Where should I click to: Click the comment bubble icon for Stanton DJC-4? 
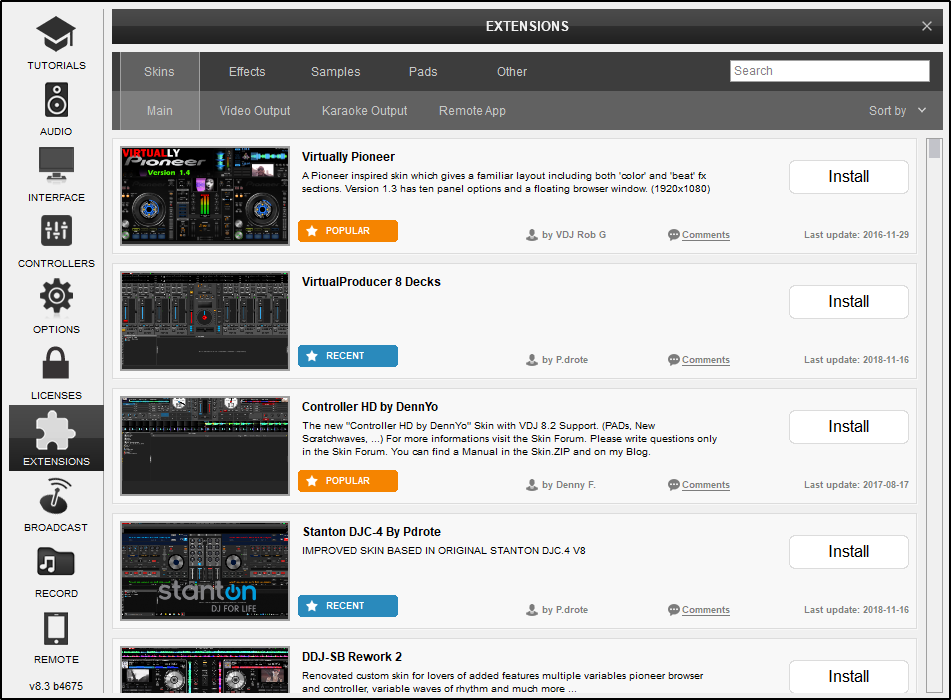tap(673, 610)
